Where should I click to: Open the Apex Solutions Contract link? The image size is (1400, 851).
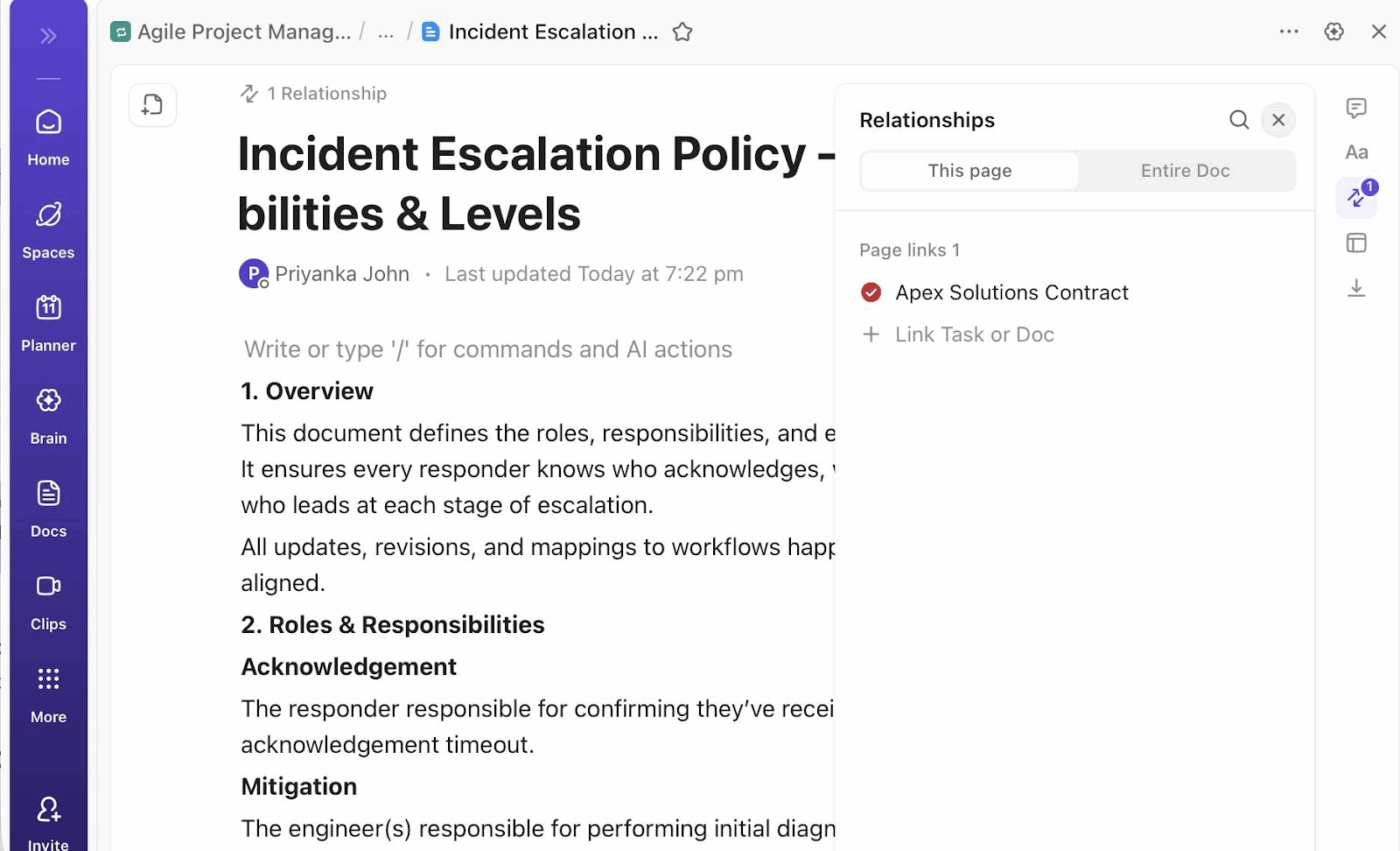coord(1011,292)
